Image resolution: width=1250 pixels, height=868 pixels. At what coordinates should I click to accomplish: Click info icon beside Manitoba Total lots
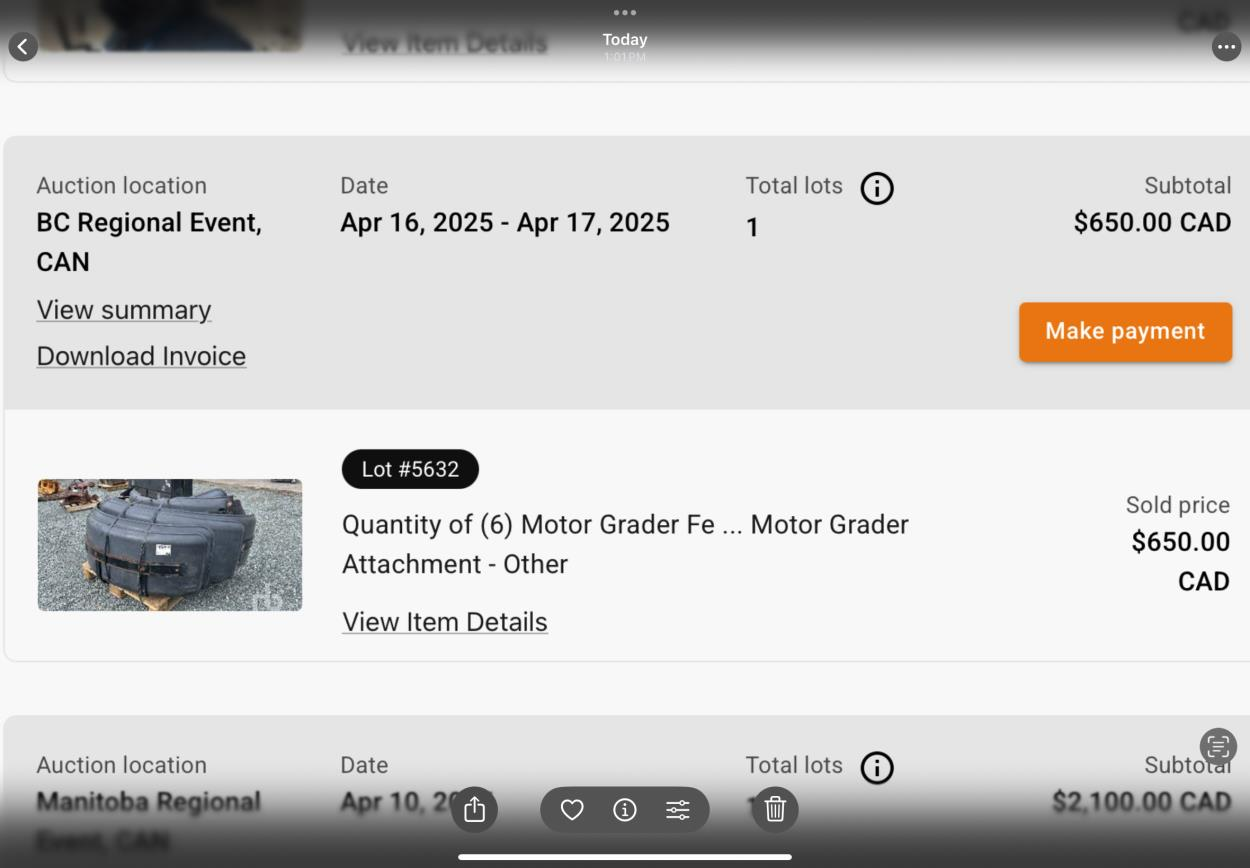pos(877,768)
